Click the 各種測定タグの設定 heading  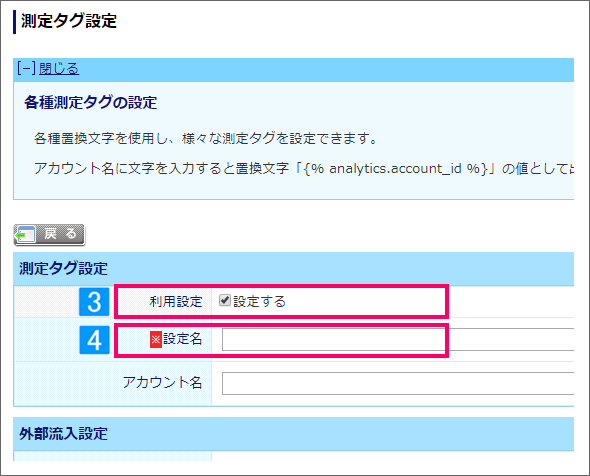91,102
